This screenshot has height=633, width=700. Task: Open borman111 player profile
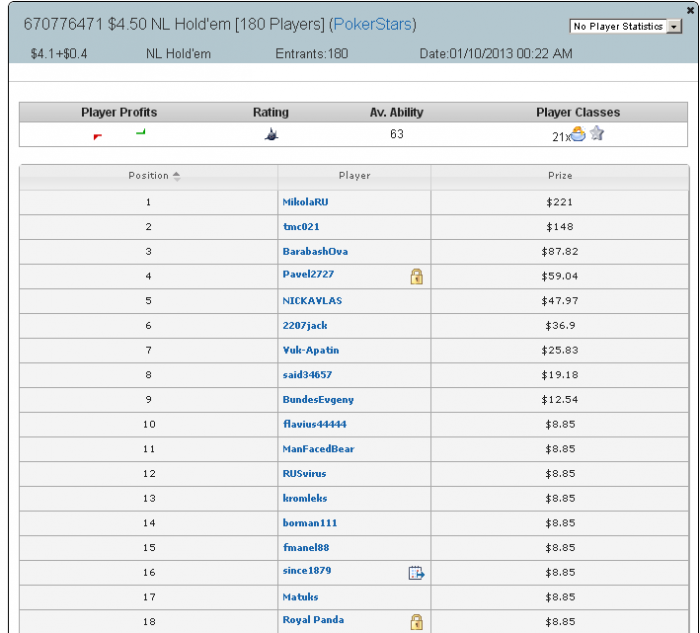tap(310, 523)
